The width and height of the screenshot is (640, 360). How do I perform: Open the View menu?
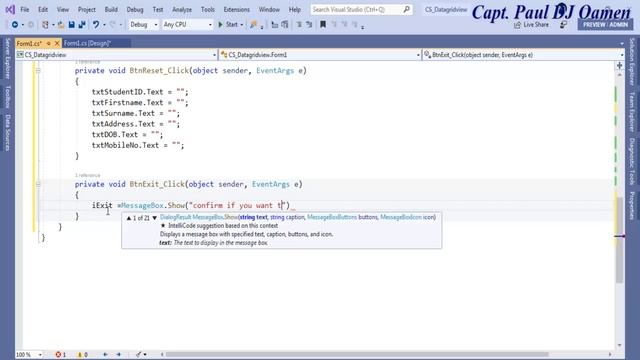(62, 9)
